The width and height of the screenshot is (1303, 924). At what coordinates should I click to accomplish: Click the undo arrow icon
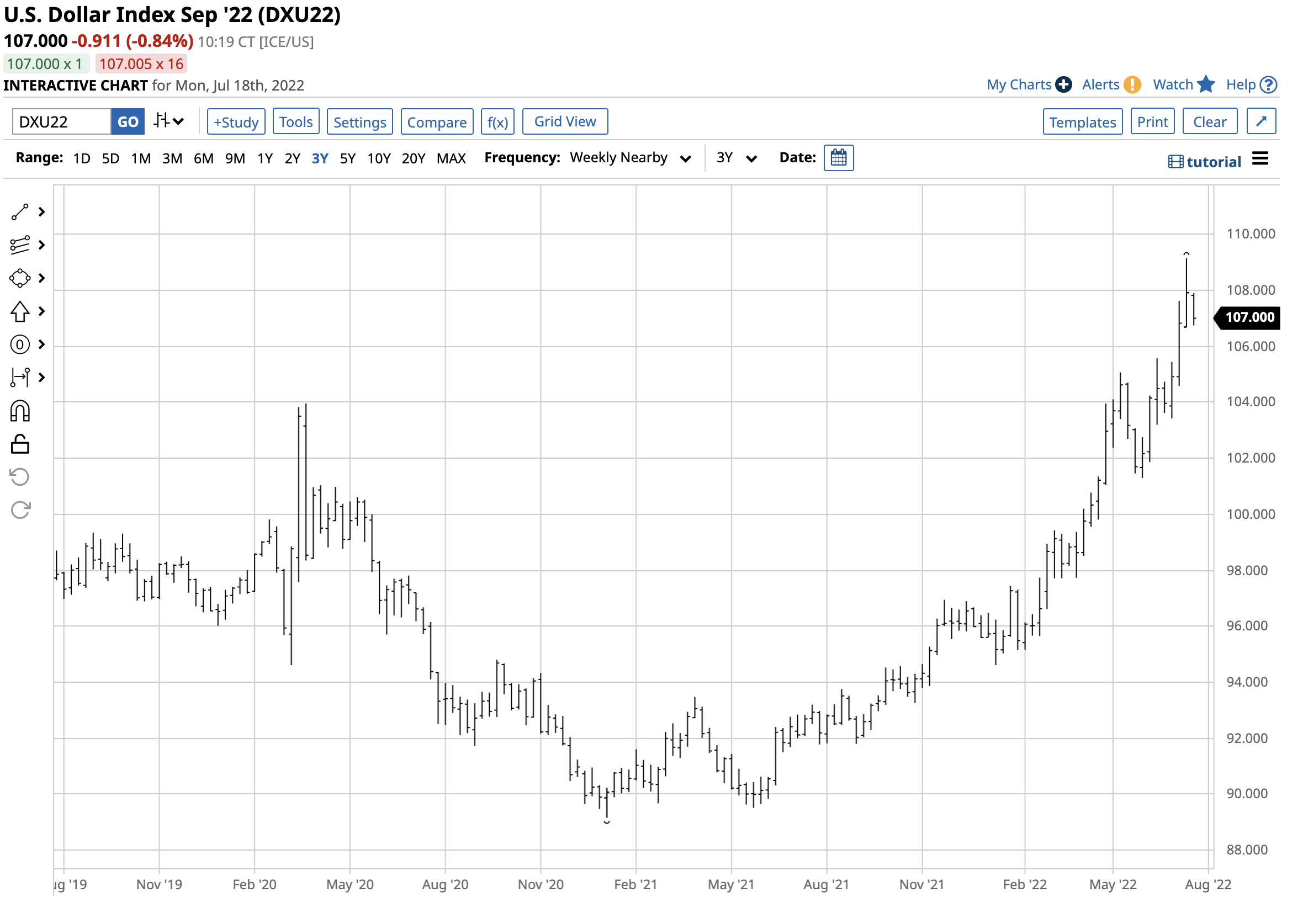[20, 477]
